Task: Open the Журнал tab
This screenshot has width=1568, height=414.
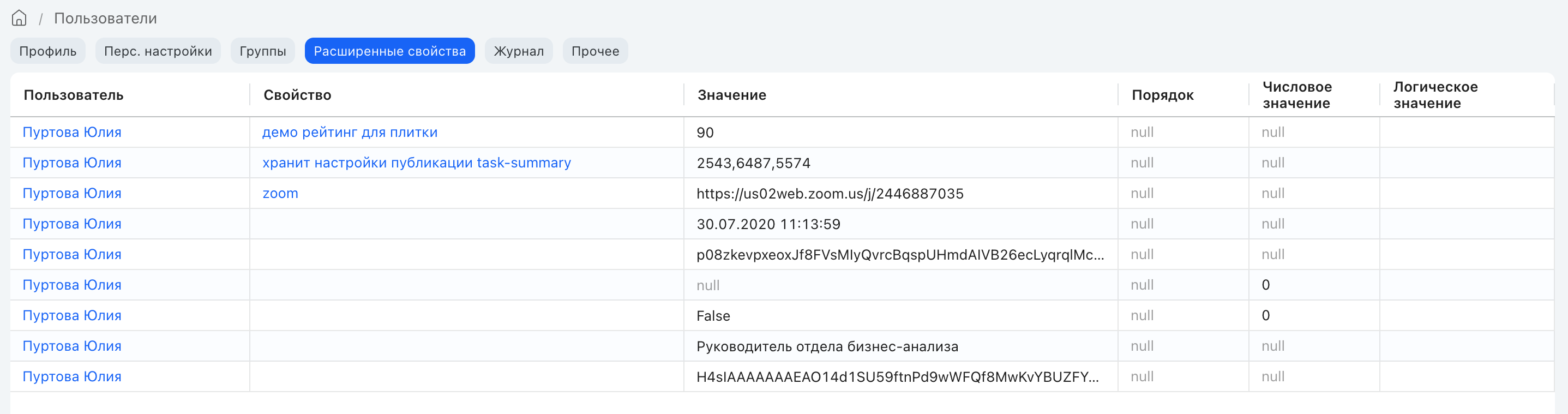Action: pyautogui.click(x=519, y=51)
